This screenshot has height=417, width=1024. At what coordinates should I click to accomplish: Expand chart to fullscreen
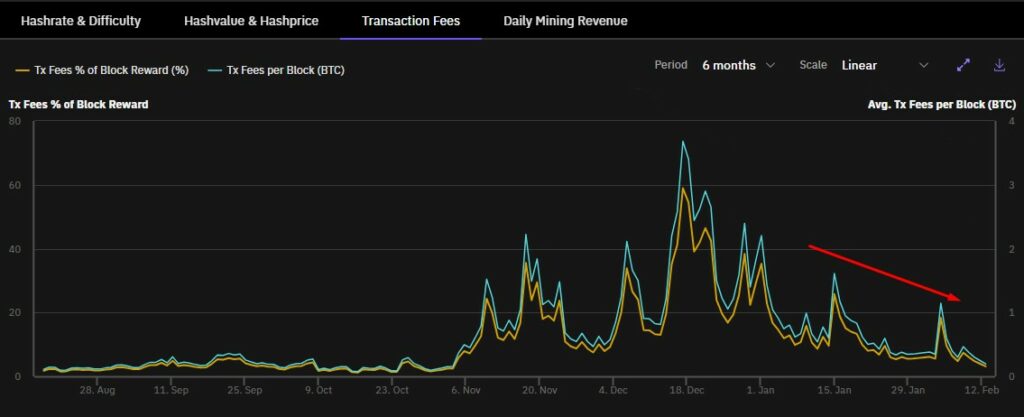pyautogui.click(x=963, y=65)
